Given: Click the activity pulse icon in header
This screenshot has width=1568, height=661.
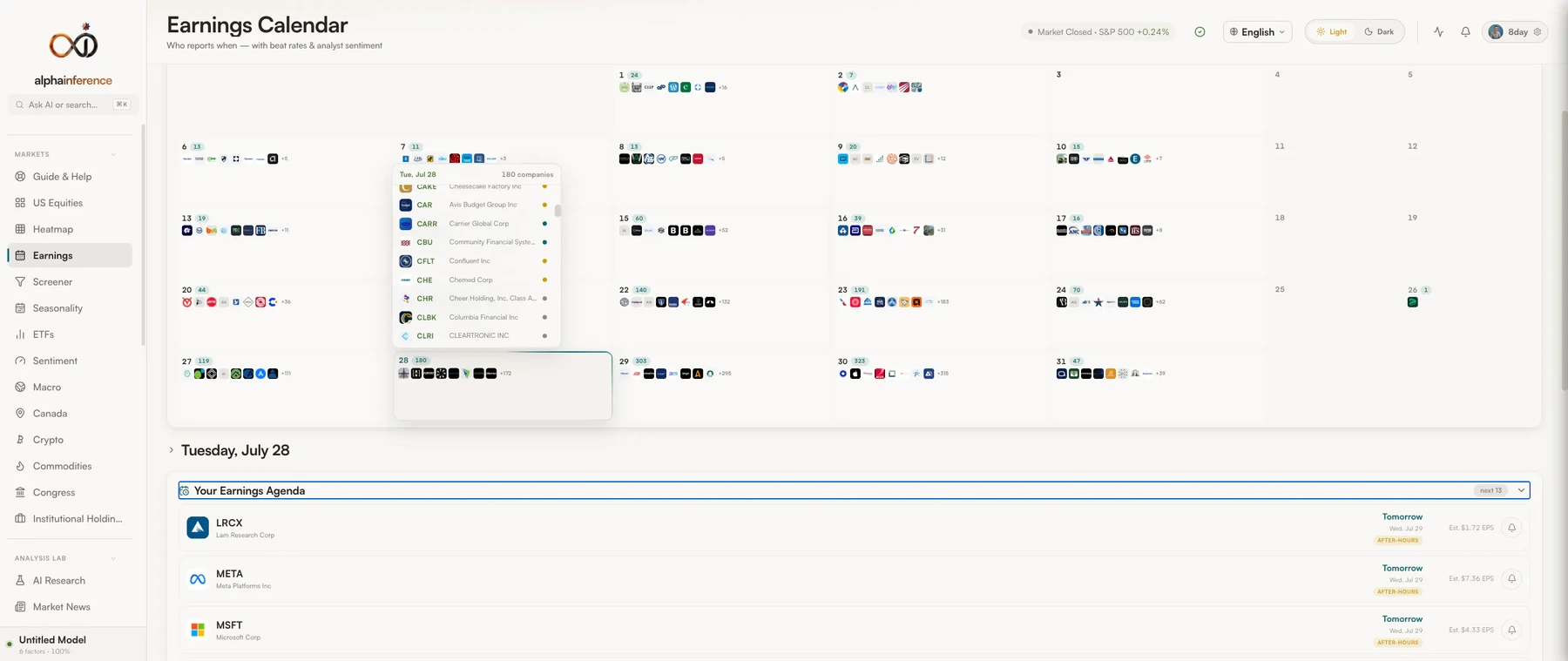Looking at the screenshot, I should pos(1438,32).
